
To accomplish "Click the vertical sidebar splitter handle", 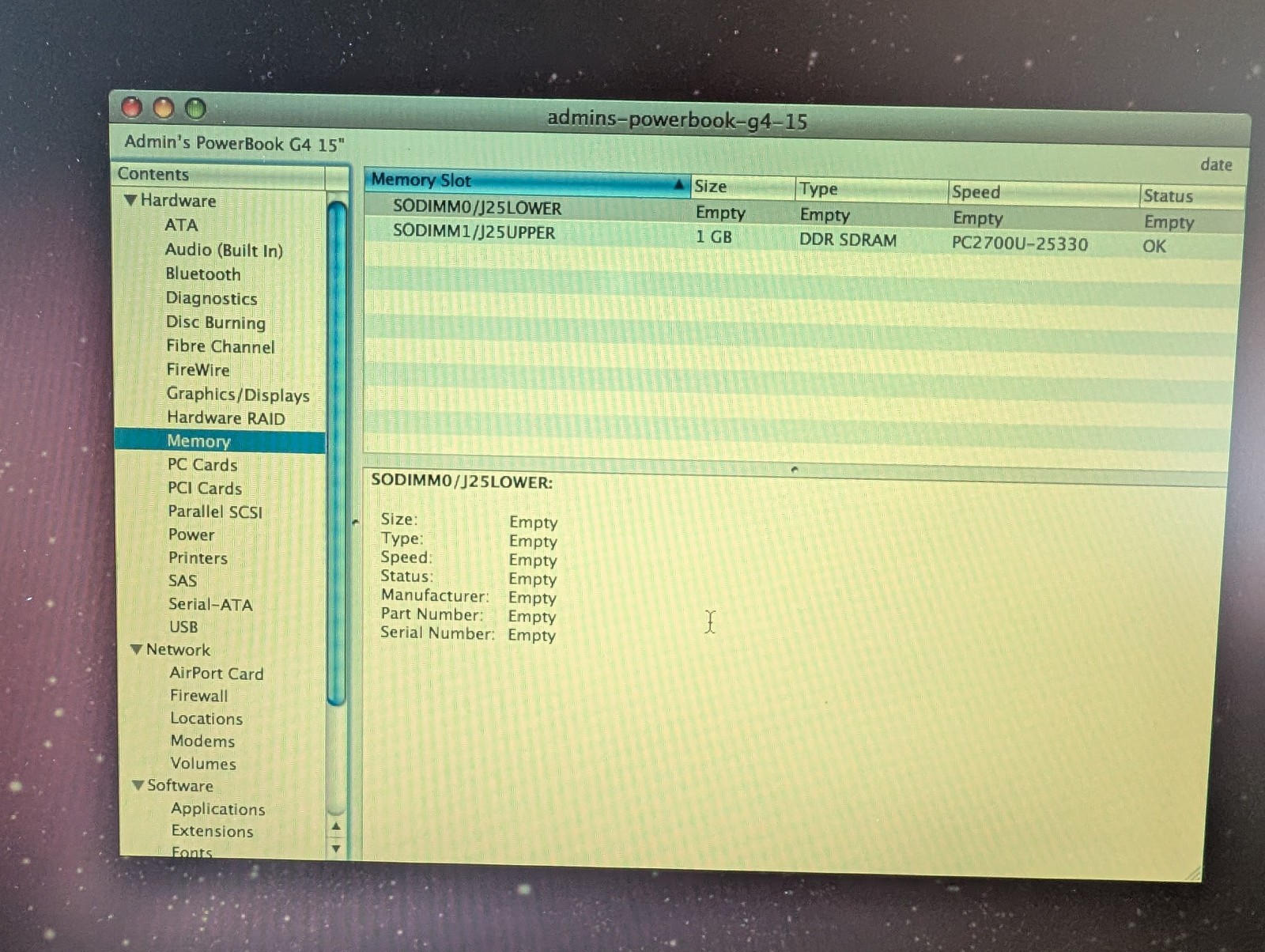I will tap(355, 522).
